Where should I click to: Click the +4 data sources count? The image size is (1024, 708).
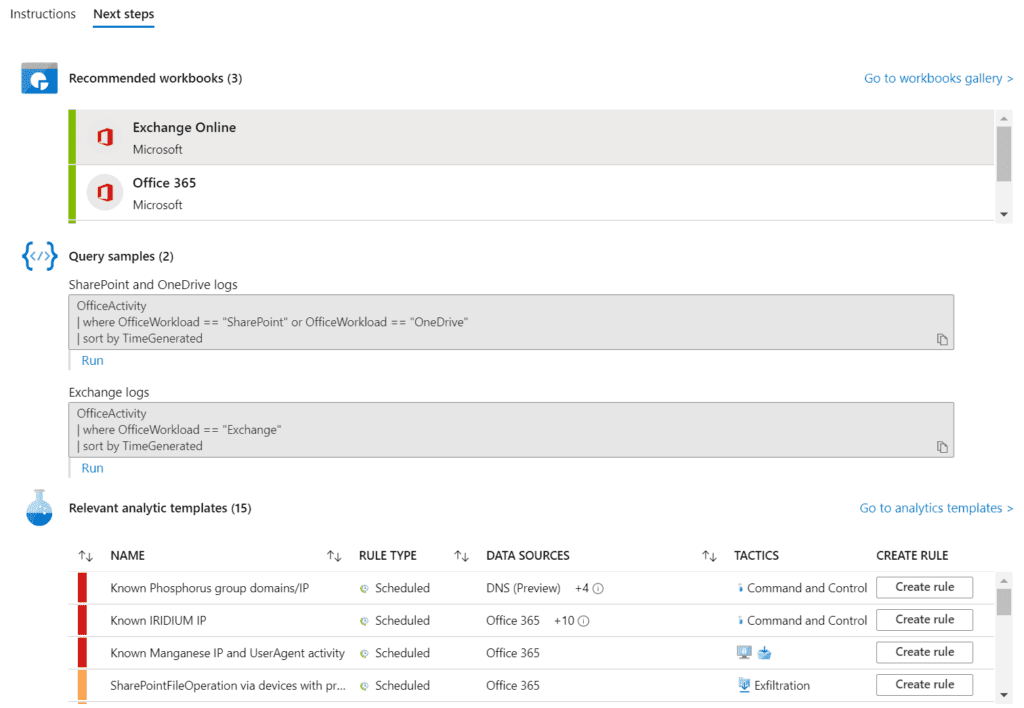pyautogui.click(x=582, y=588)
